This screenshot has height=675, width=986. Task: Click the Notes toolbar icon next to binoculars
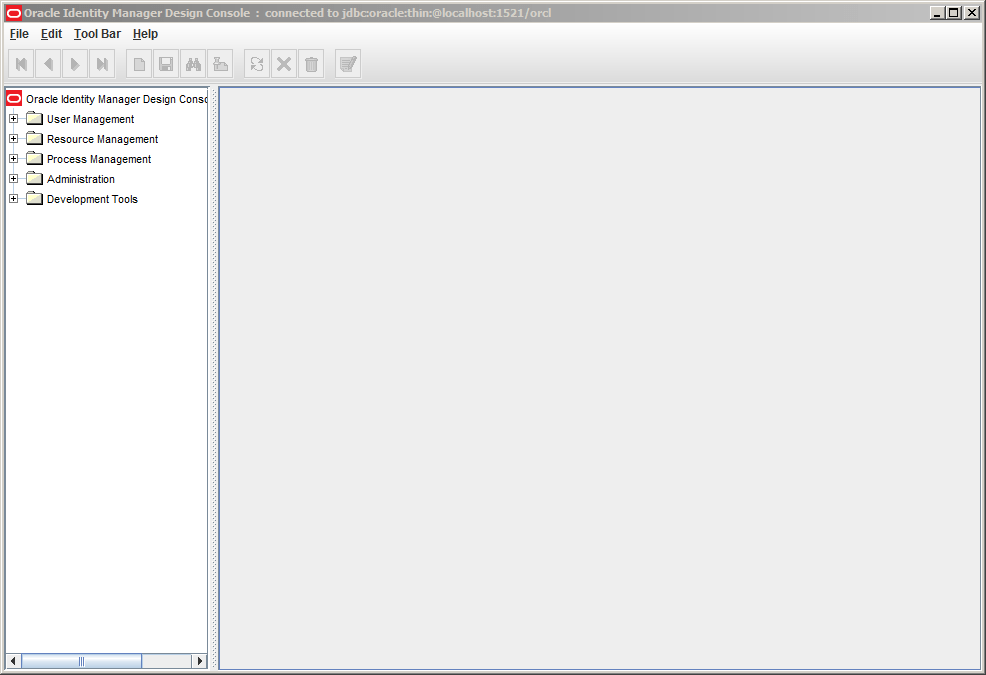[220, 64]
